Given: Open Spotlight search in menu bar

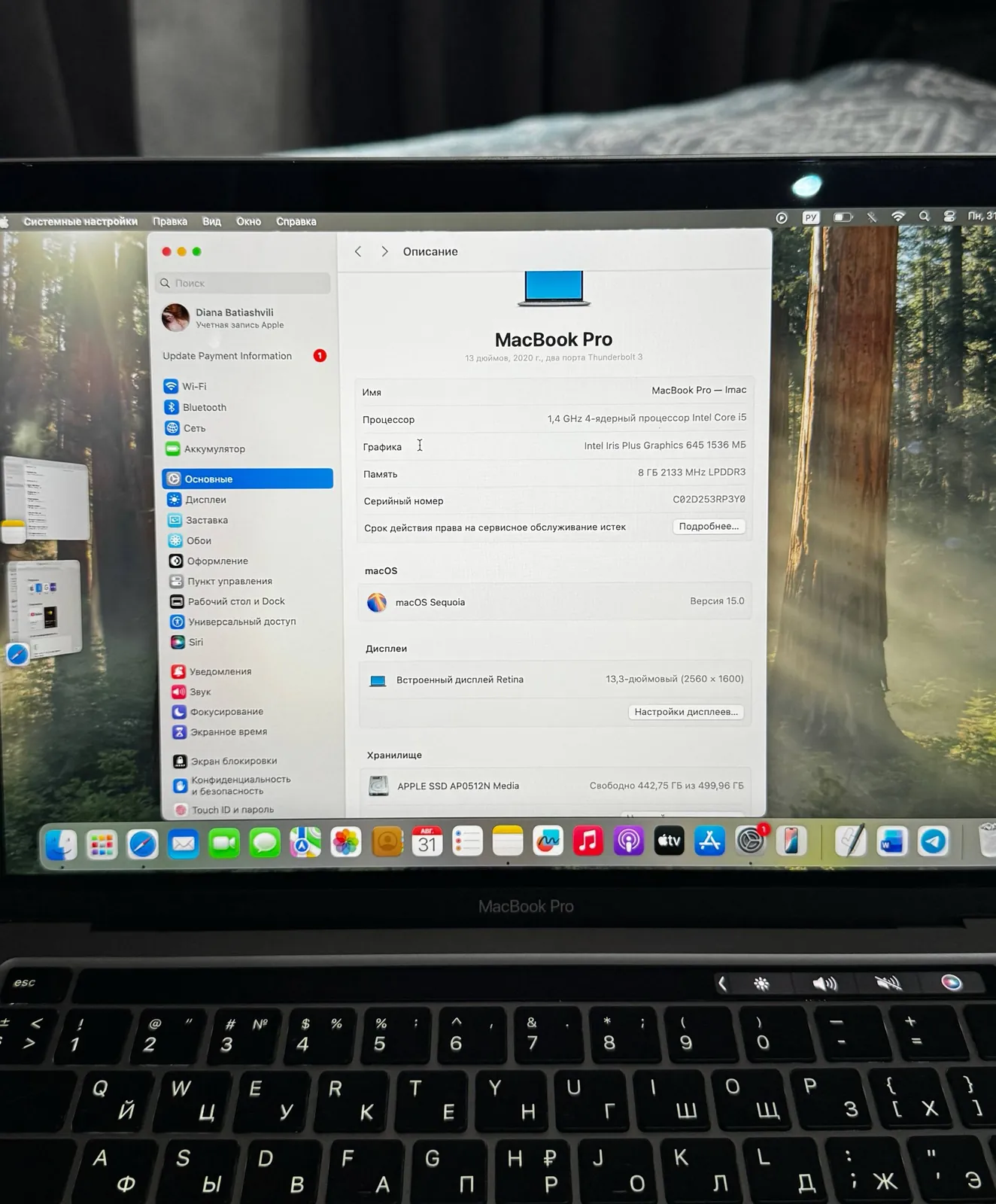Looking at the screenshot, I should coord(924,216).
